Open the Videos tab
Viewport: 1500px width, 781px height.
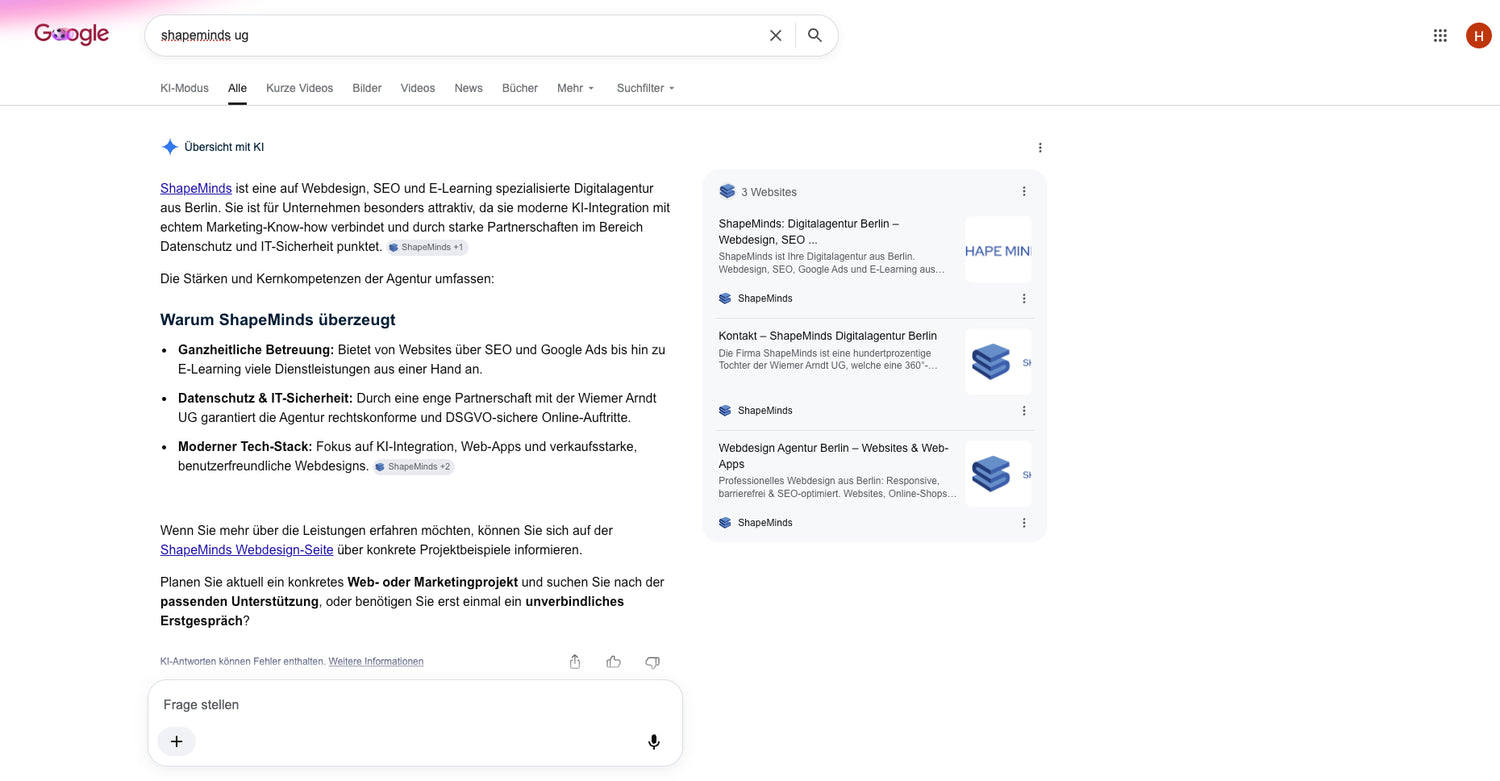tap(418, 88)
